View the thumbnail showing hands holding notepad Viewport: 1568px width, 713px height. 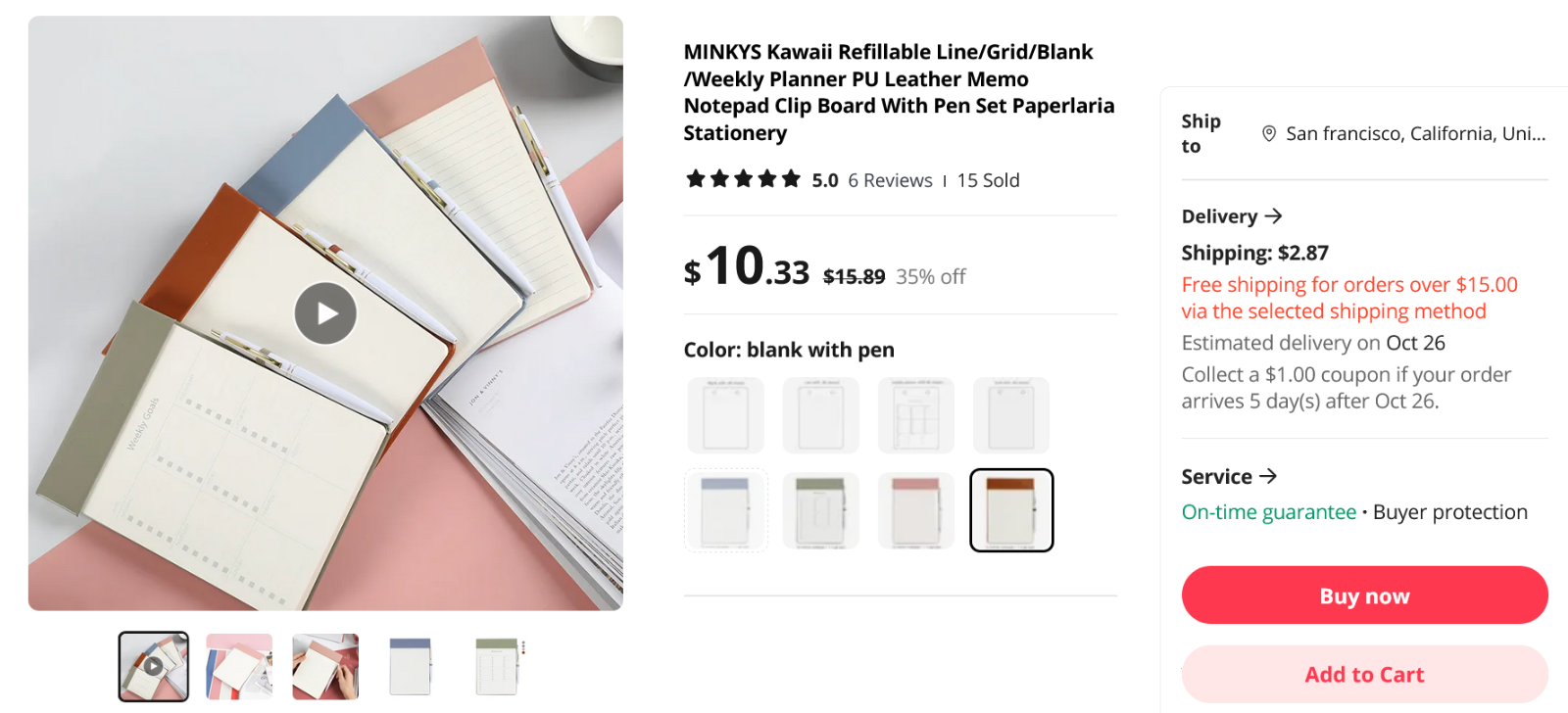coord(325,666)
